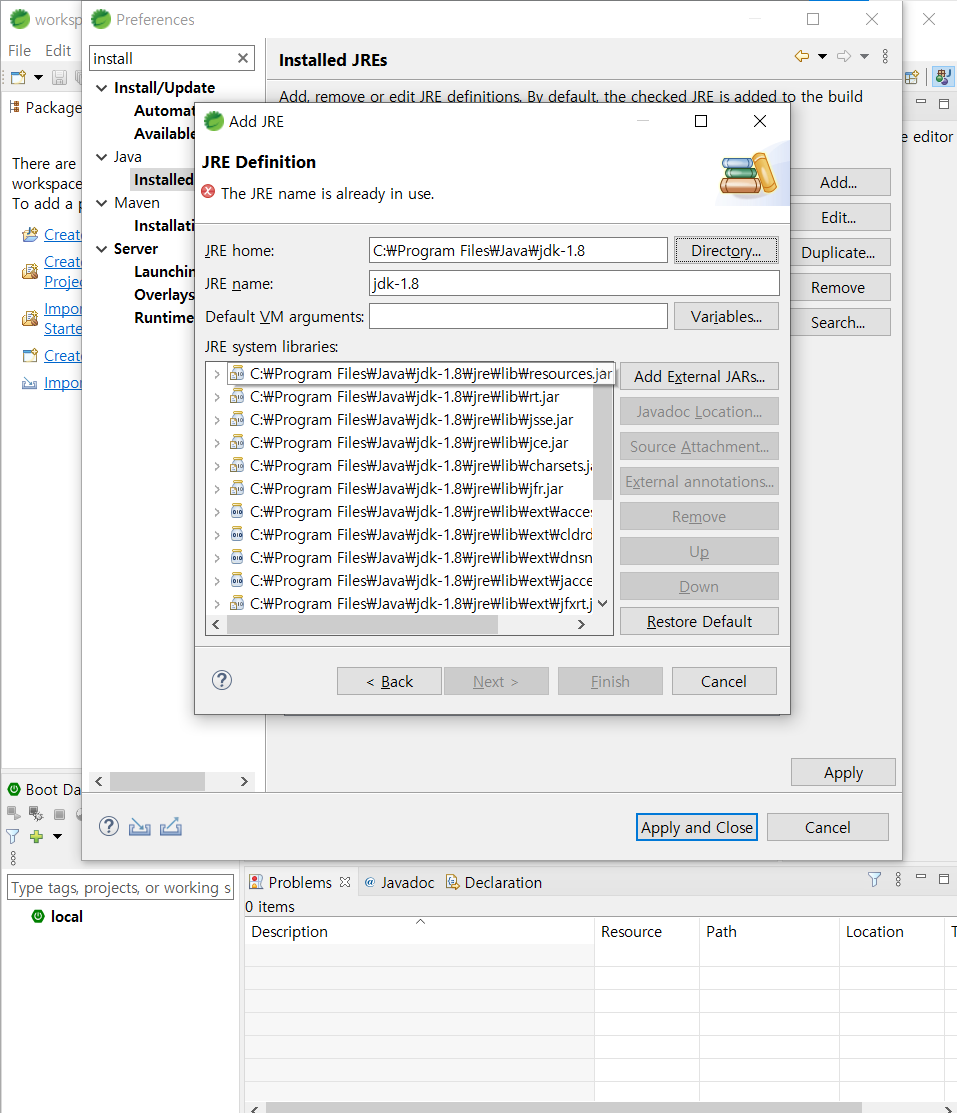Click the import preferences icon
Viewport: 957px width, 1113px height.
coord(139,827)
